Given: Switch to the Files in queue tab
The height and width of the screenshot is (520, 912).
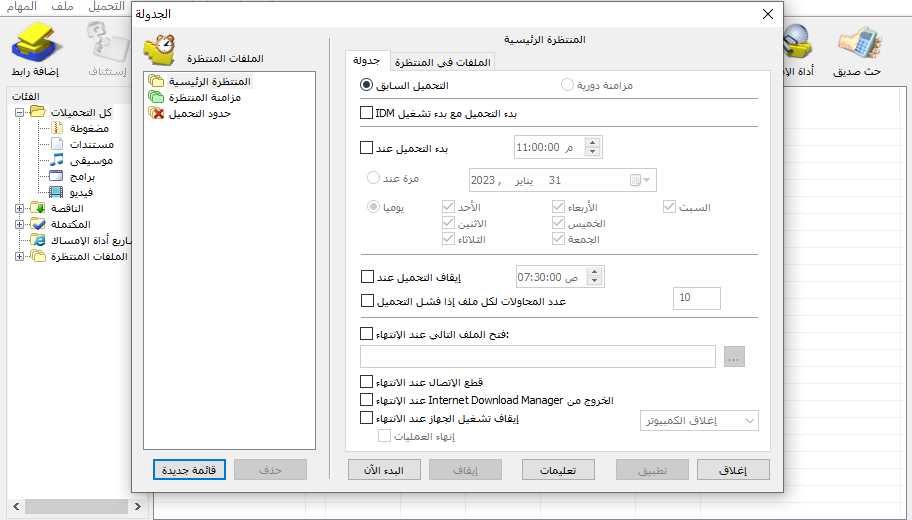Looking at the screenshot, I should point(443,62).
